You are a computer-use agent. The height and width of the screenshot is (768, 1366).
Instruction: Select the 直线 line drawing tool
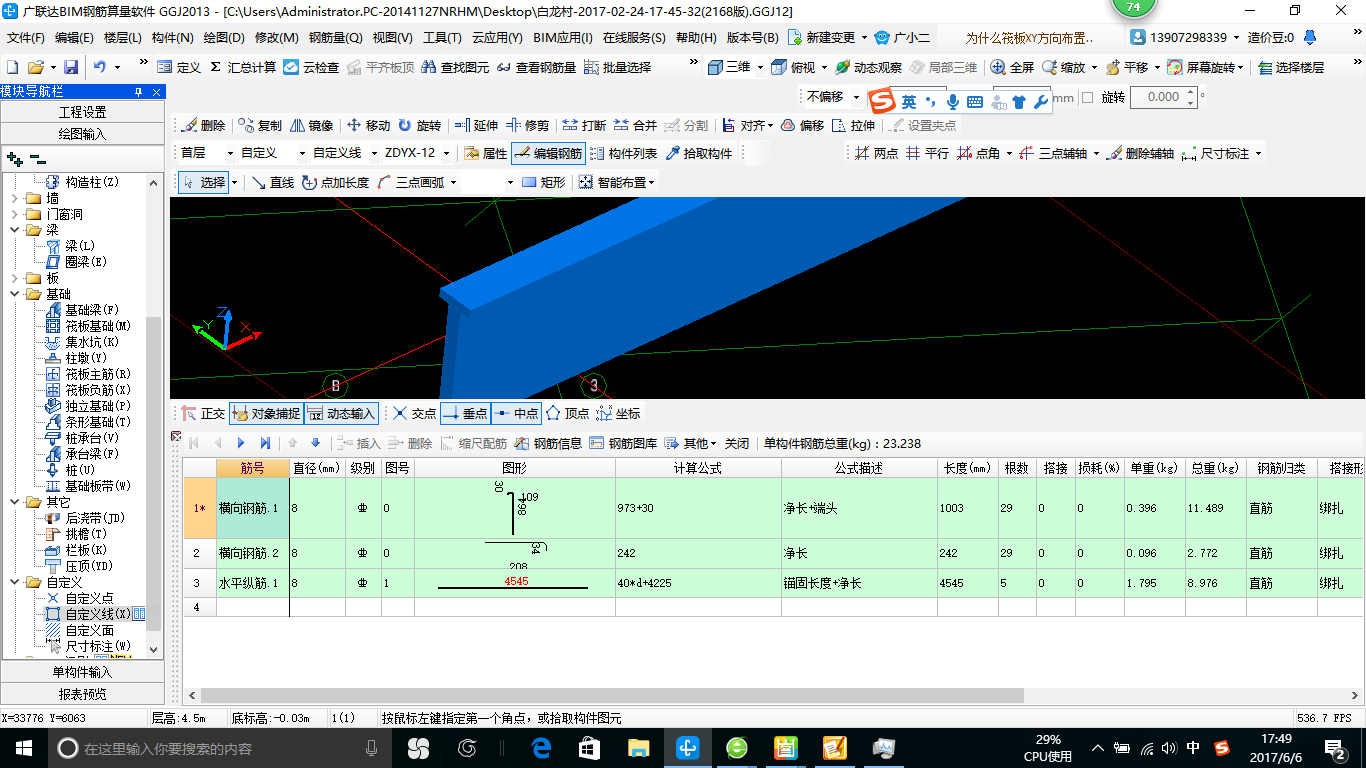272,182
